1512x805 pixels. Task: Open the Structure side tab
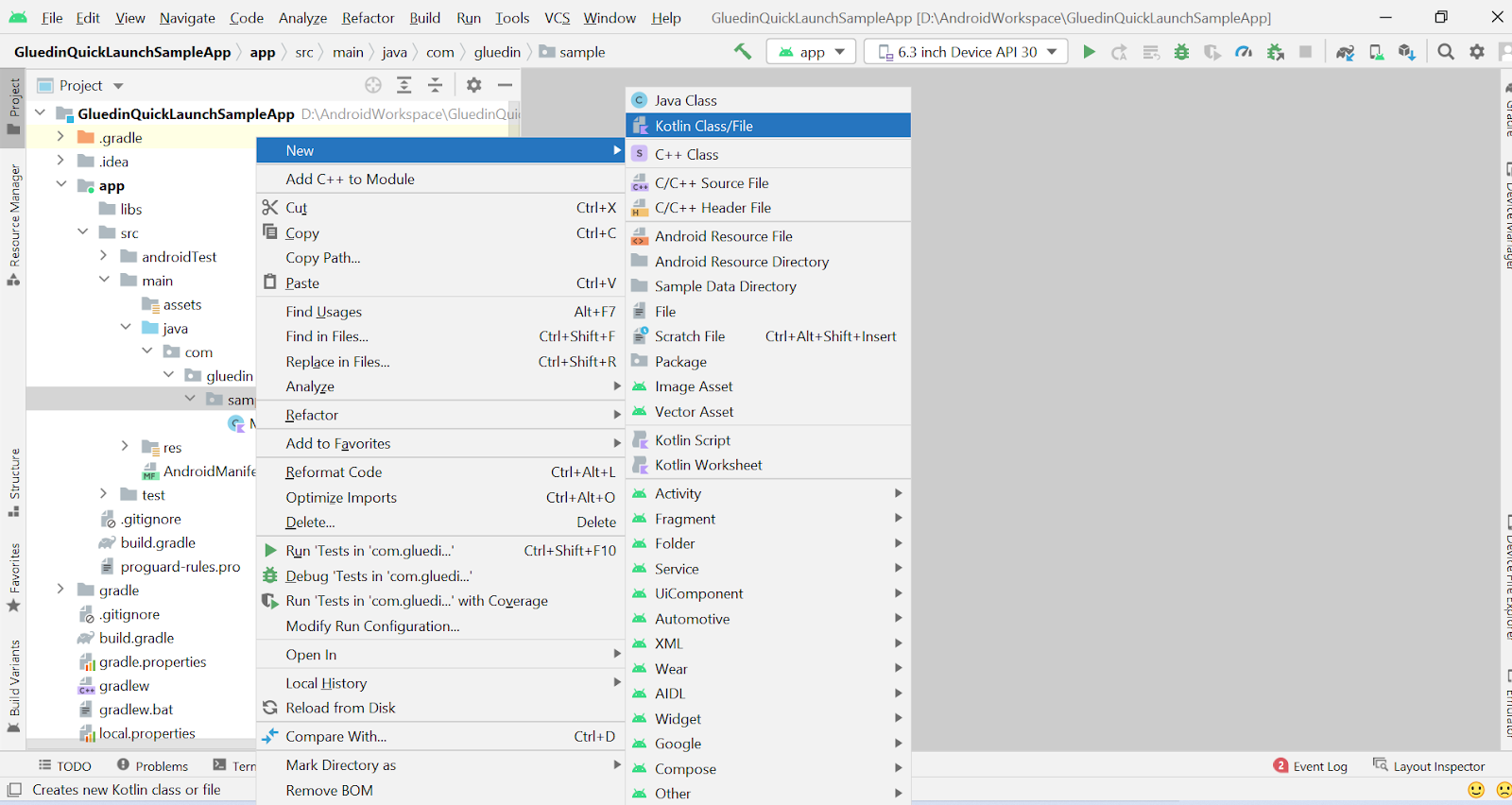pyautogui.click(x=14, y=483)
